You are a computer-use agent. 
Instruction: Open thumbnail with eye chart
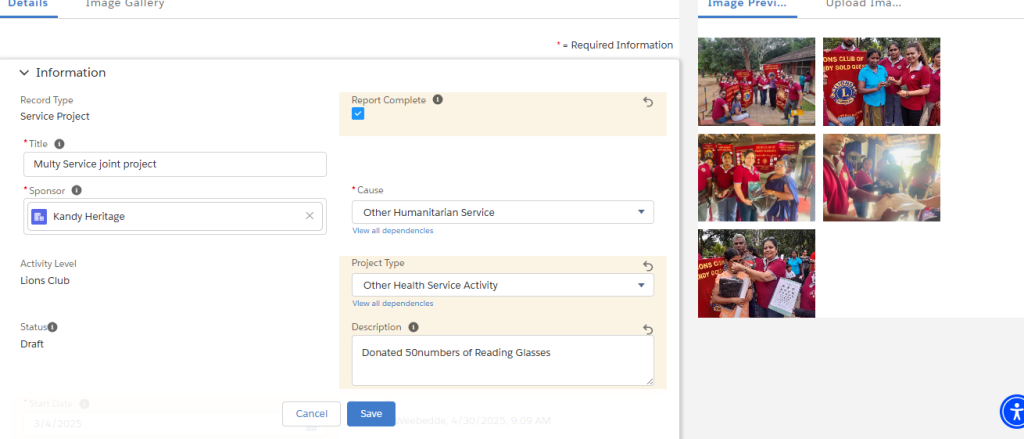point(756,273)
